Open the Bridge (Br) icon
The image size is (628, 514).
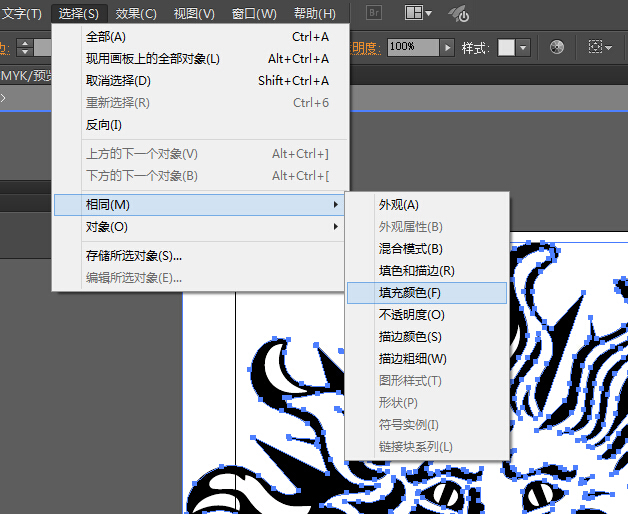pos(374,13)
